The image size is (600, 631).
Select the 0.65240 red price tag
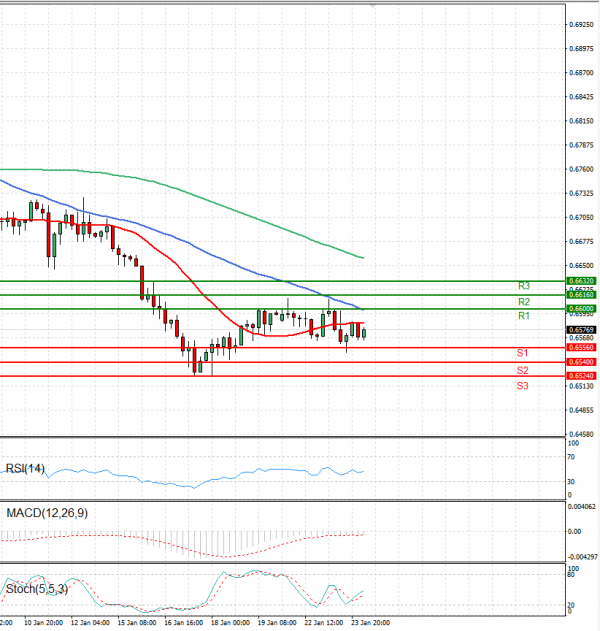(x=581, y=376)
